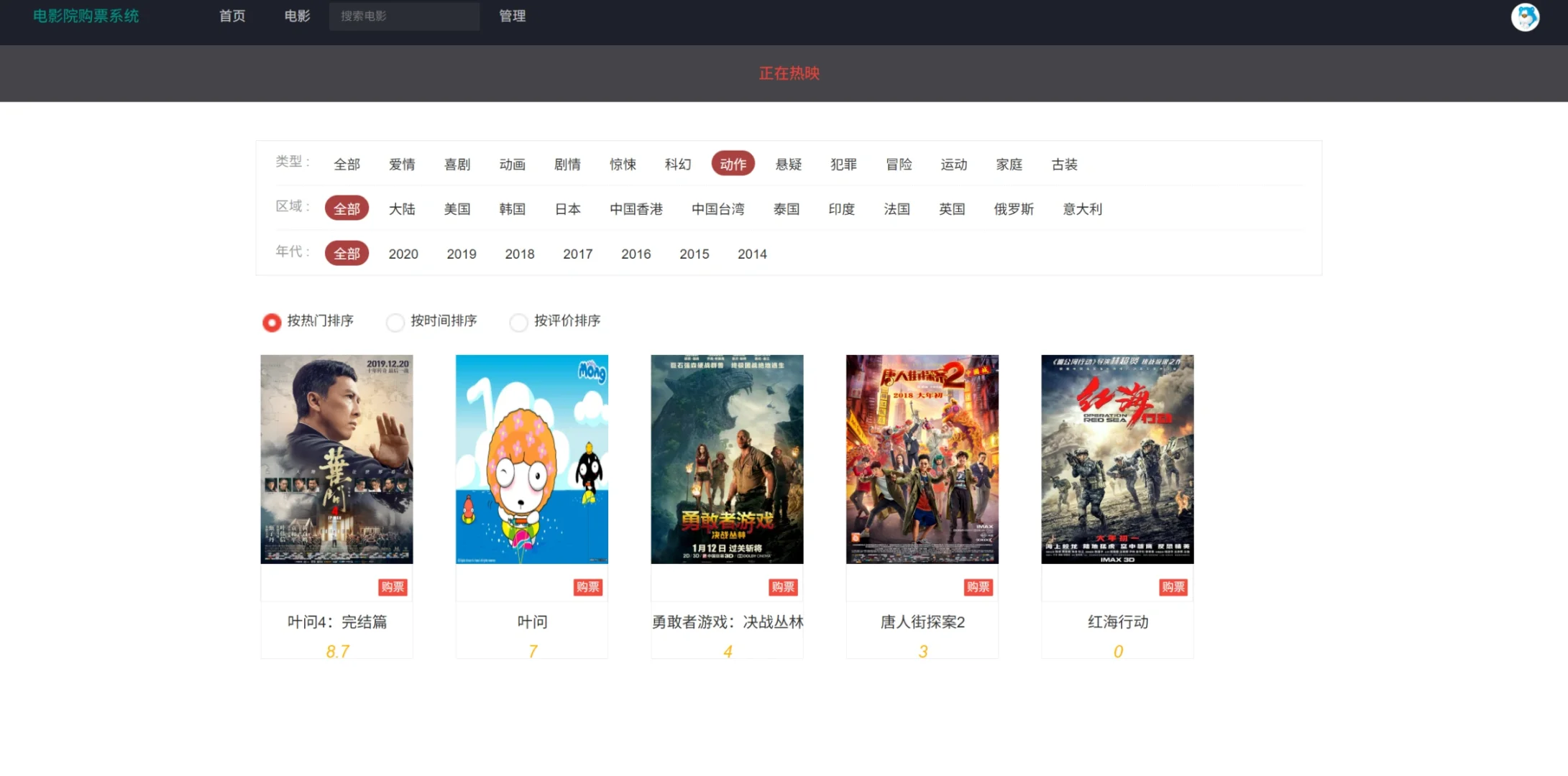Click 购票 badge under 叶问 cartoon poster
This screenshot has width=1568, height=776.
point(587,587)
